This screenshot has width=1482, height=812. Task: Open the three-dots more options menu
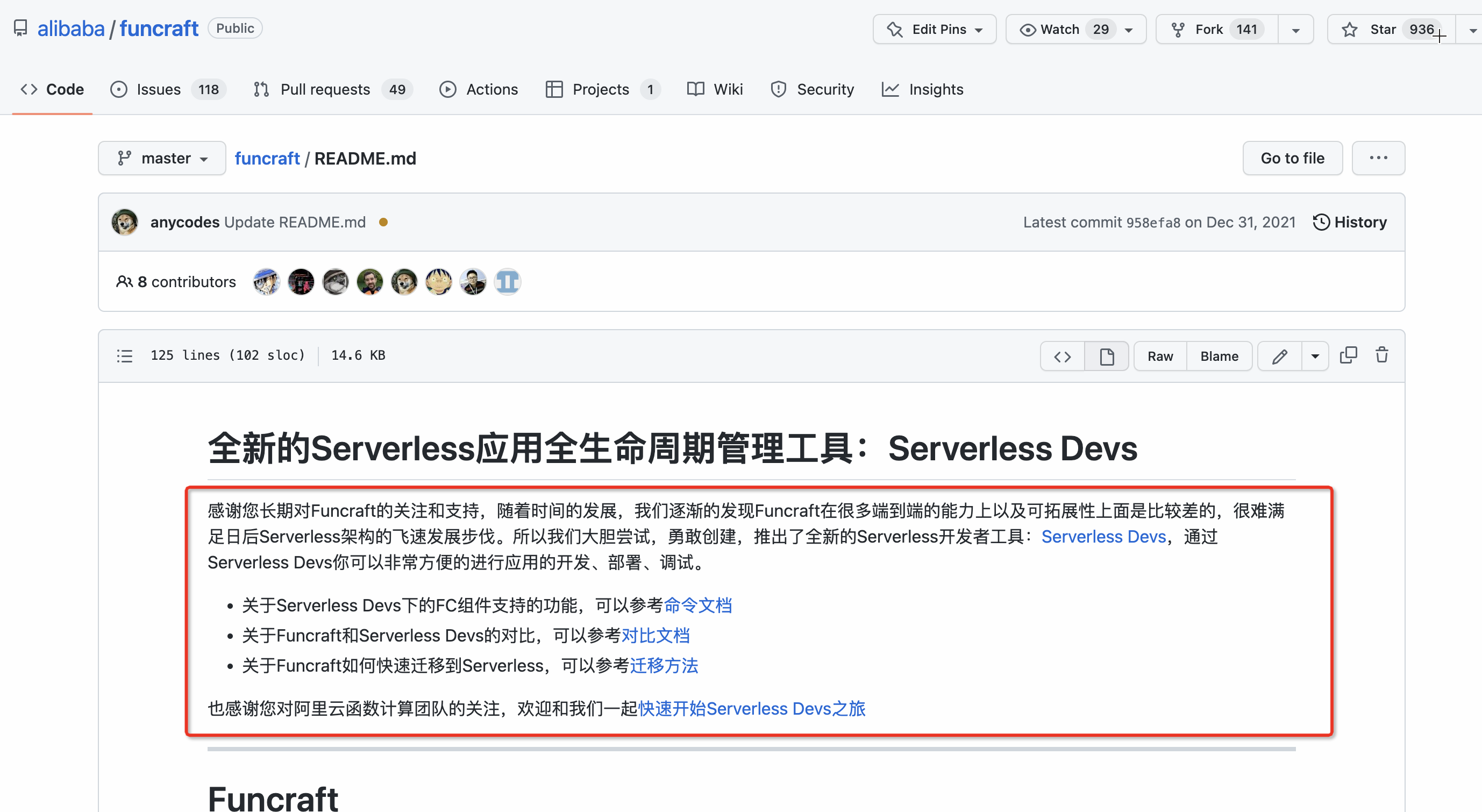click(x=1378, y=158)
